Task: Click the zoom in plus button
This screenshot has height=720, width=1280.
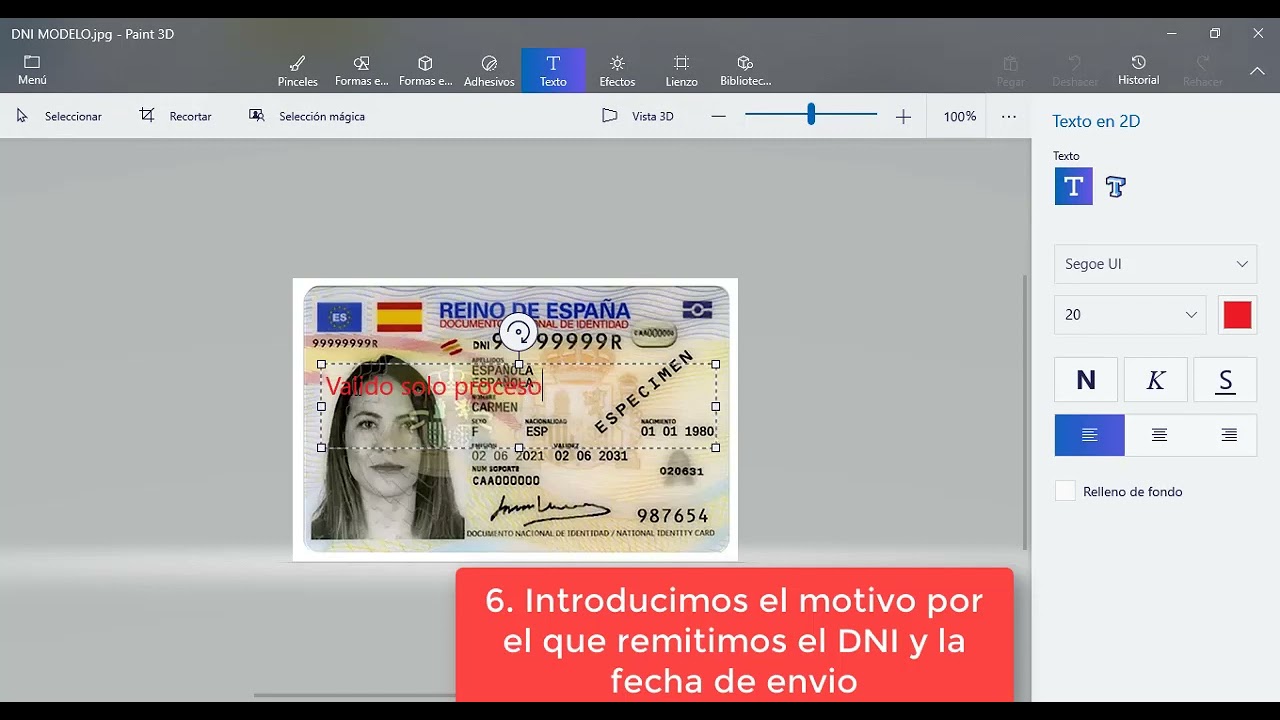Action: tap(903, 117)
